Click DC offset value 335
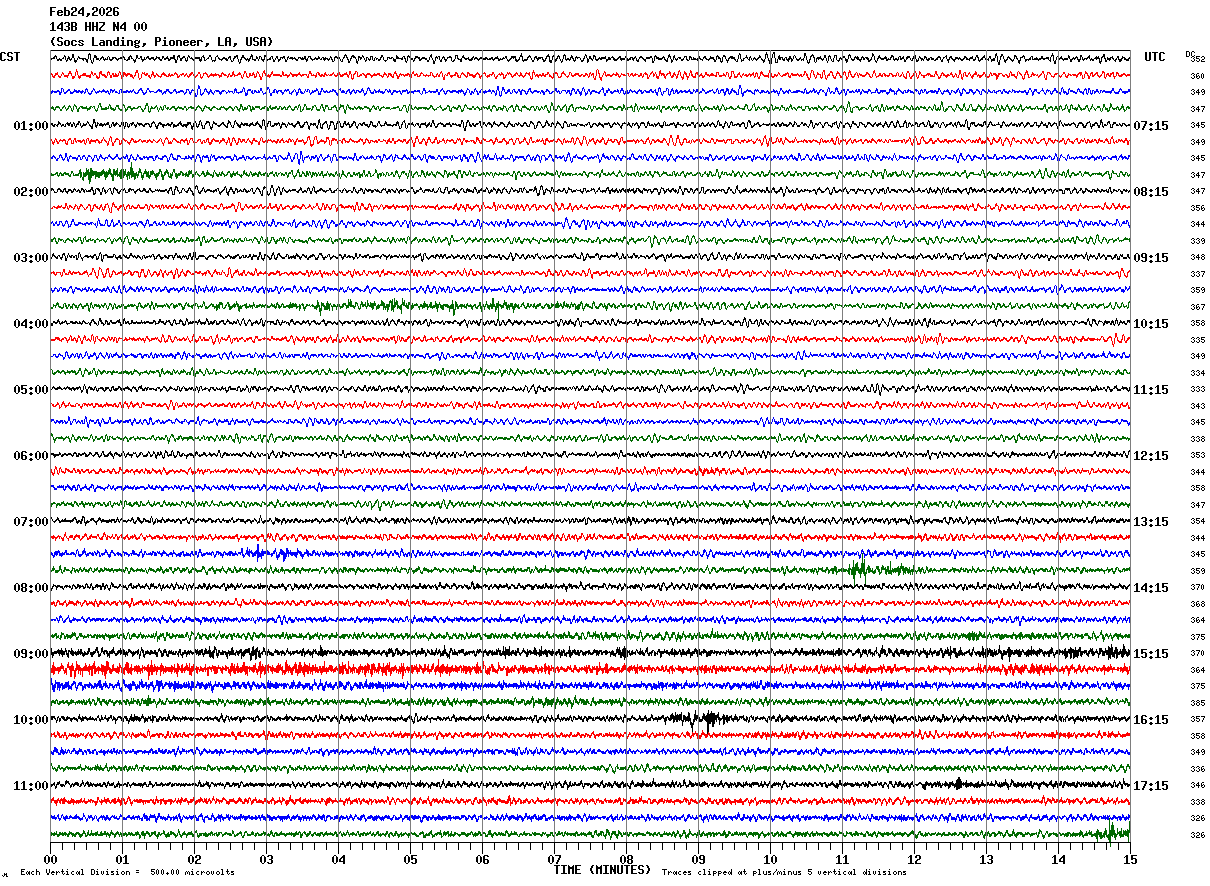 pos(1197,340)
